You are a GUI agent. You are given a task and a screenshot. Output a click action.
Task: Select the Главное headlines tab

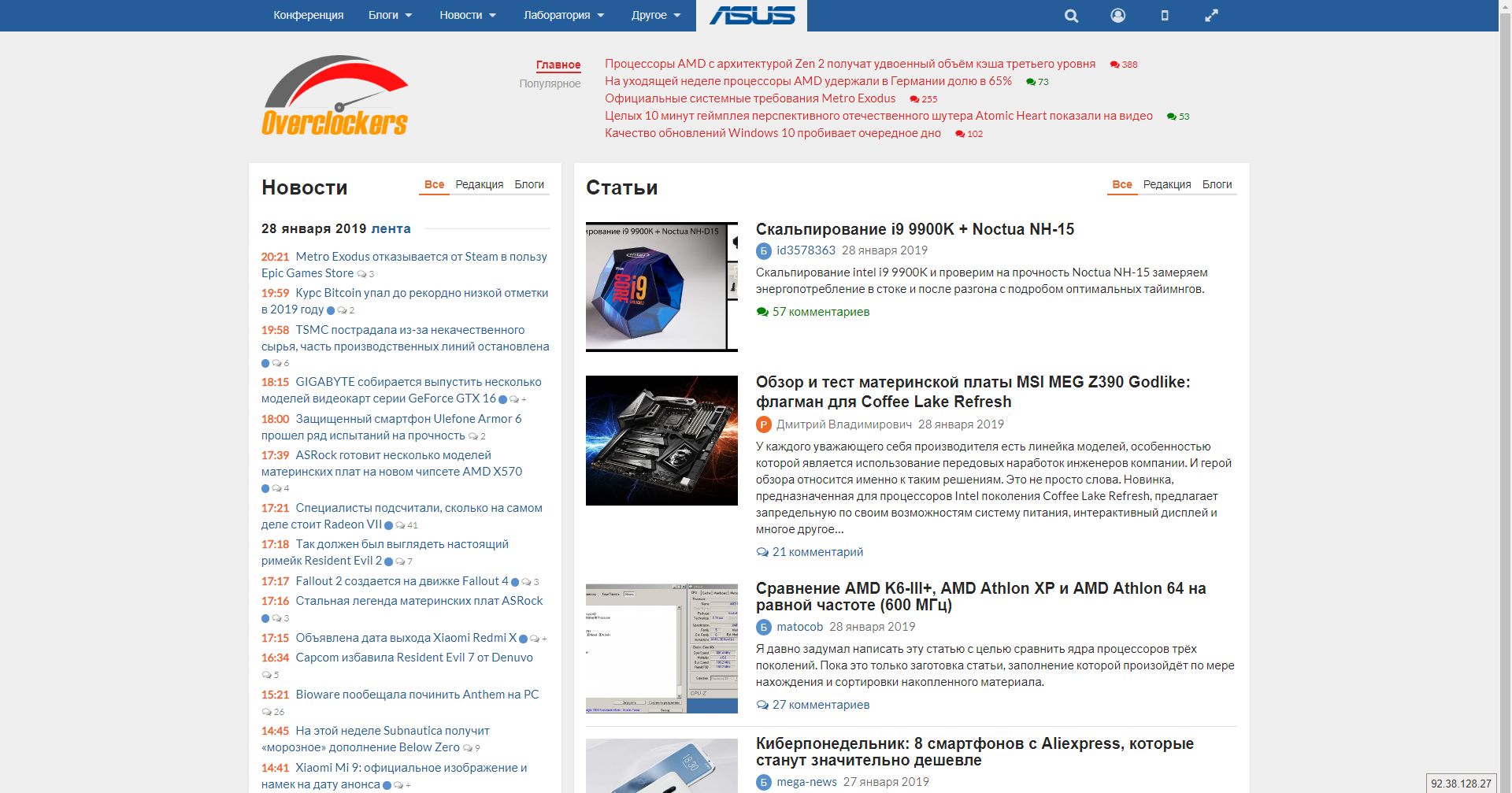(x=558, y=65)
